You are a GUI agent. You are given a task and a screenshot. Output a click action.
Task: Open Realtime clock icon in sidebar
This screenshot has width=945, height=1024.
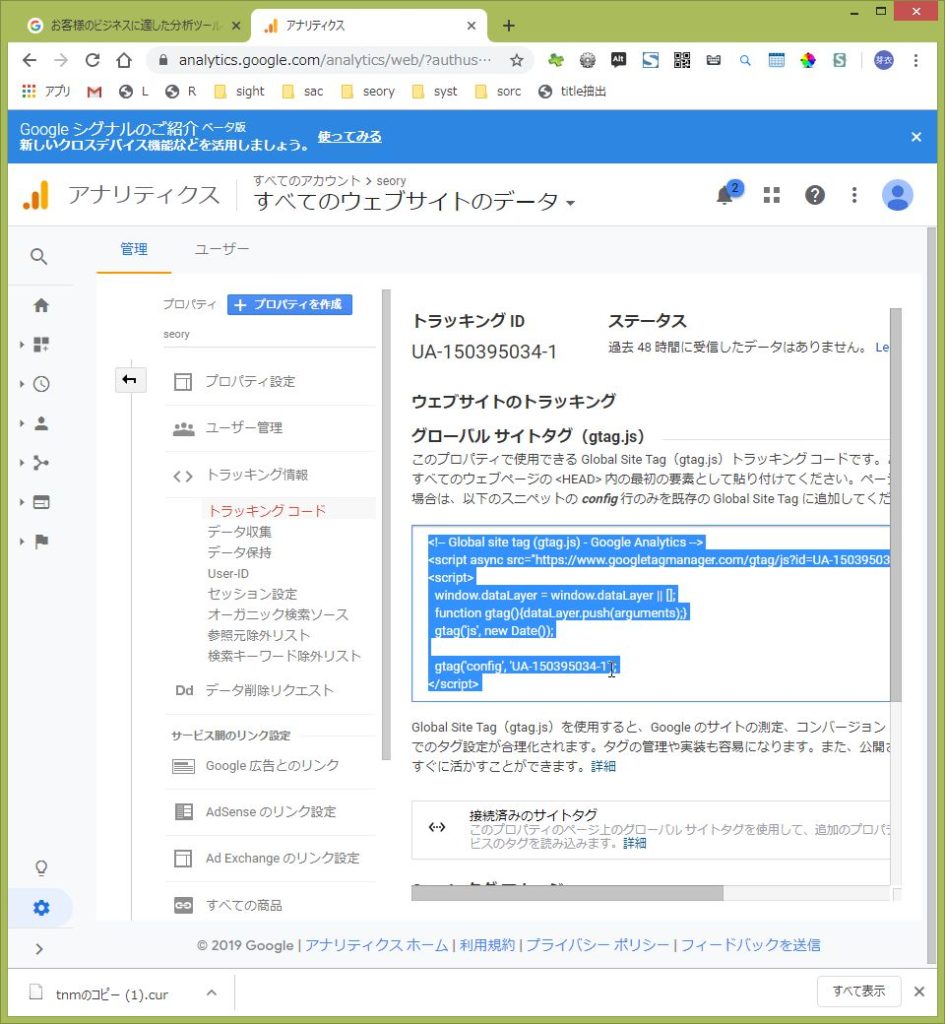41,383
